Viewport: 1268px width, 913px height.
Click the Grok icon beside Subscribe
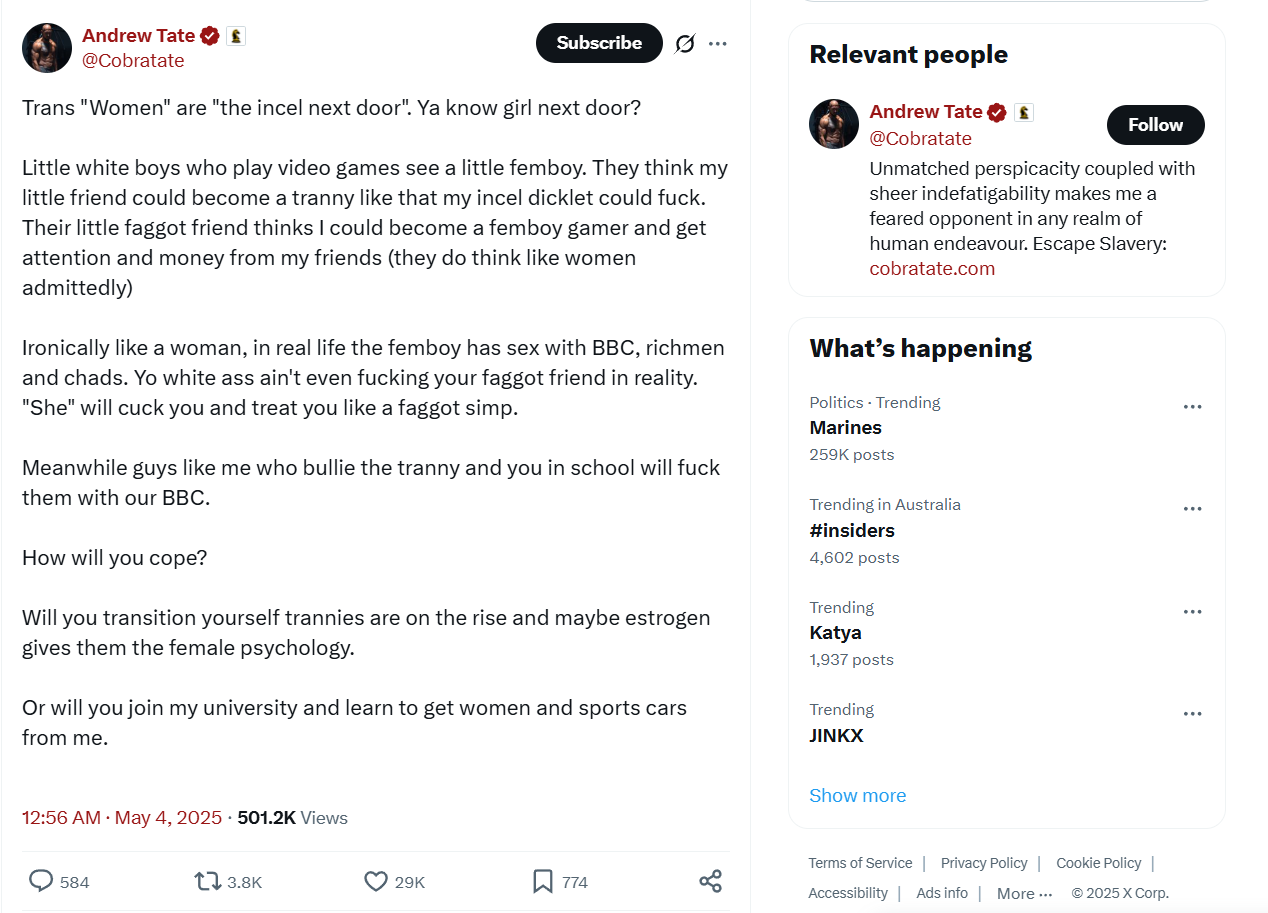point(685,43)
